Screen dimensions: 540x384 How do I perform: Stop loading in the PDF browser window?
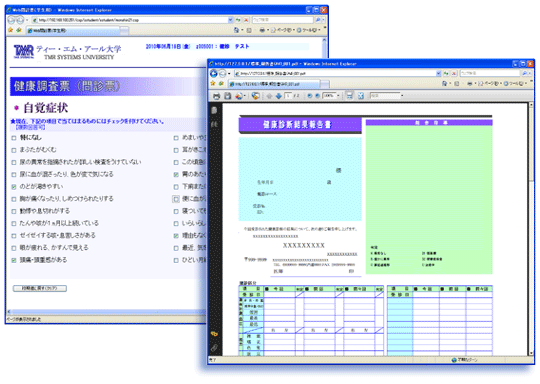[454, 73]
